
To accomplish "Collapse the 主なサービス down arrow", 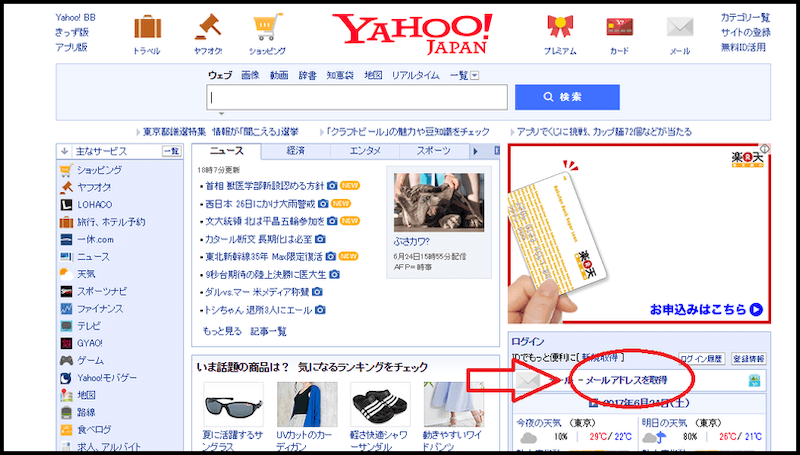I will (64, 151).
